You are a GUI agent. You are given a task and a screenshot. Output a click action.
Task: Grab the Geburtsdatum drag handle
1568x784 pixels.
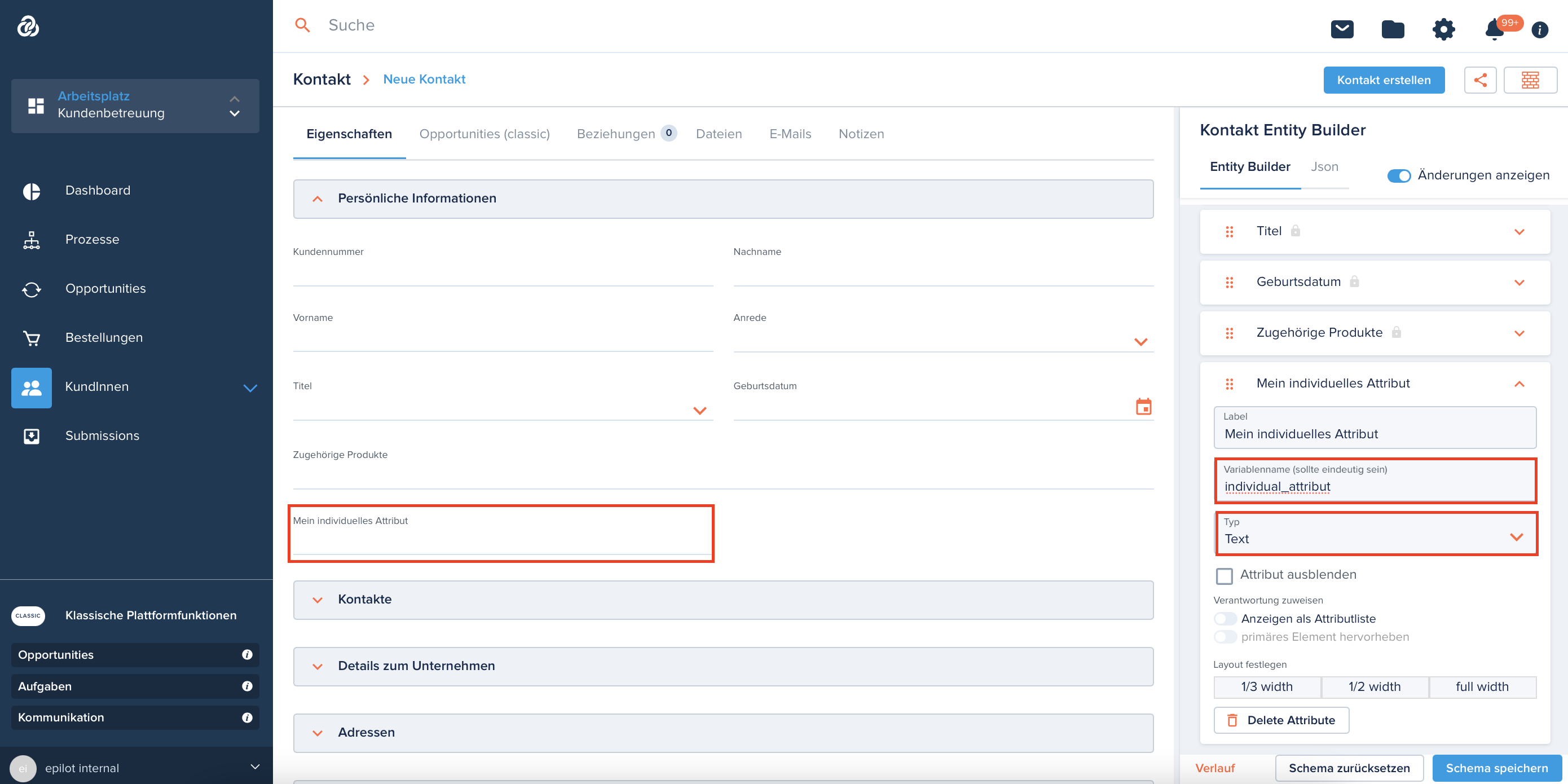[1229, 283]
